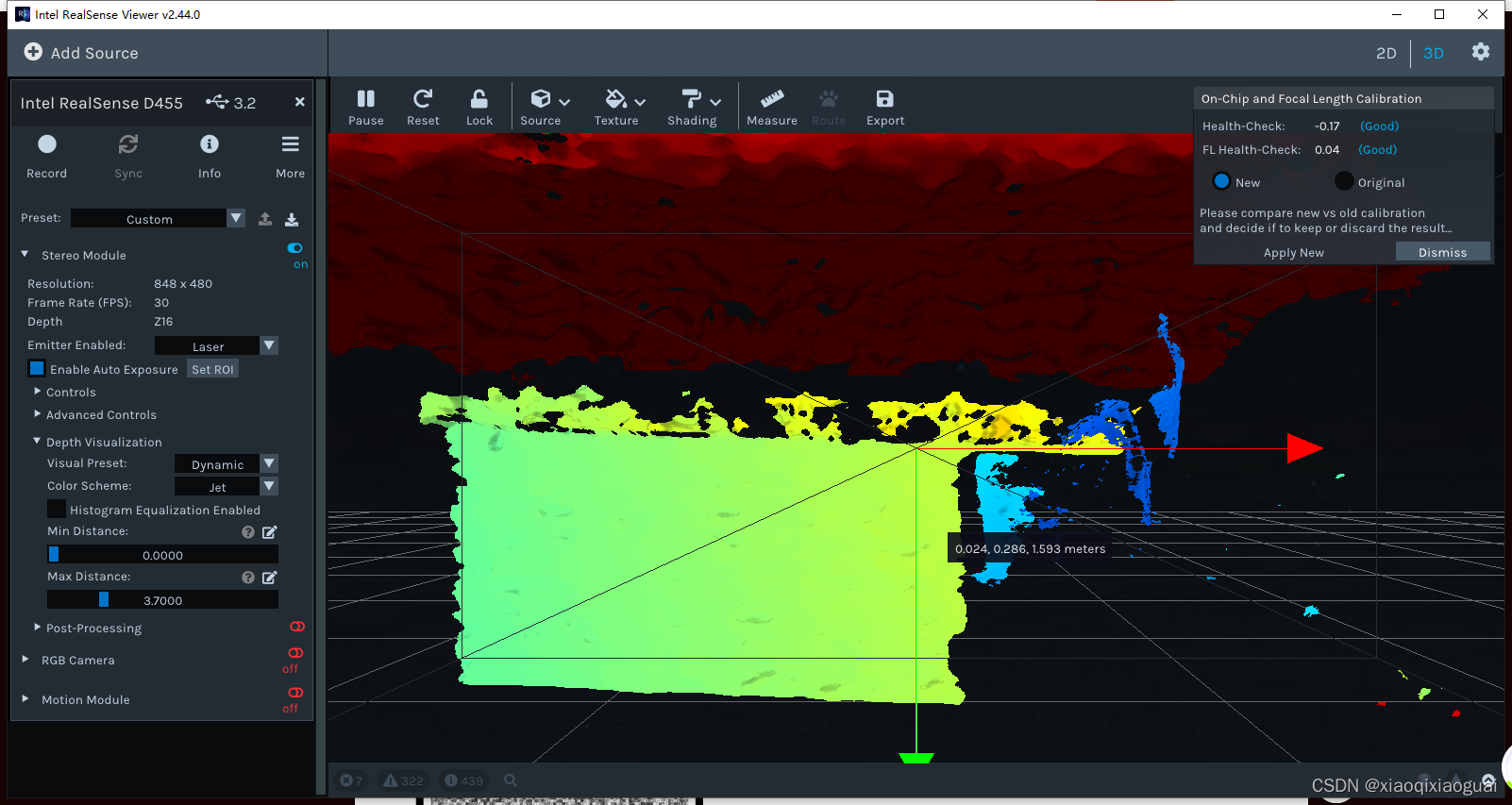Click the Add Source plus icon
Image resolution: width=1512 pixels, height=805 pixels.
pos(33,52)
